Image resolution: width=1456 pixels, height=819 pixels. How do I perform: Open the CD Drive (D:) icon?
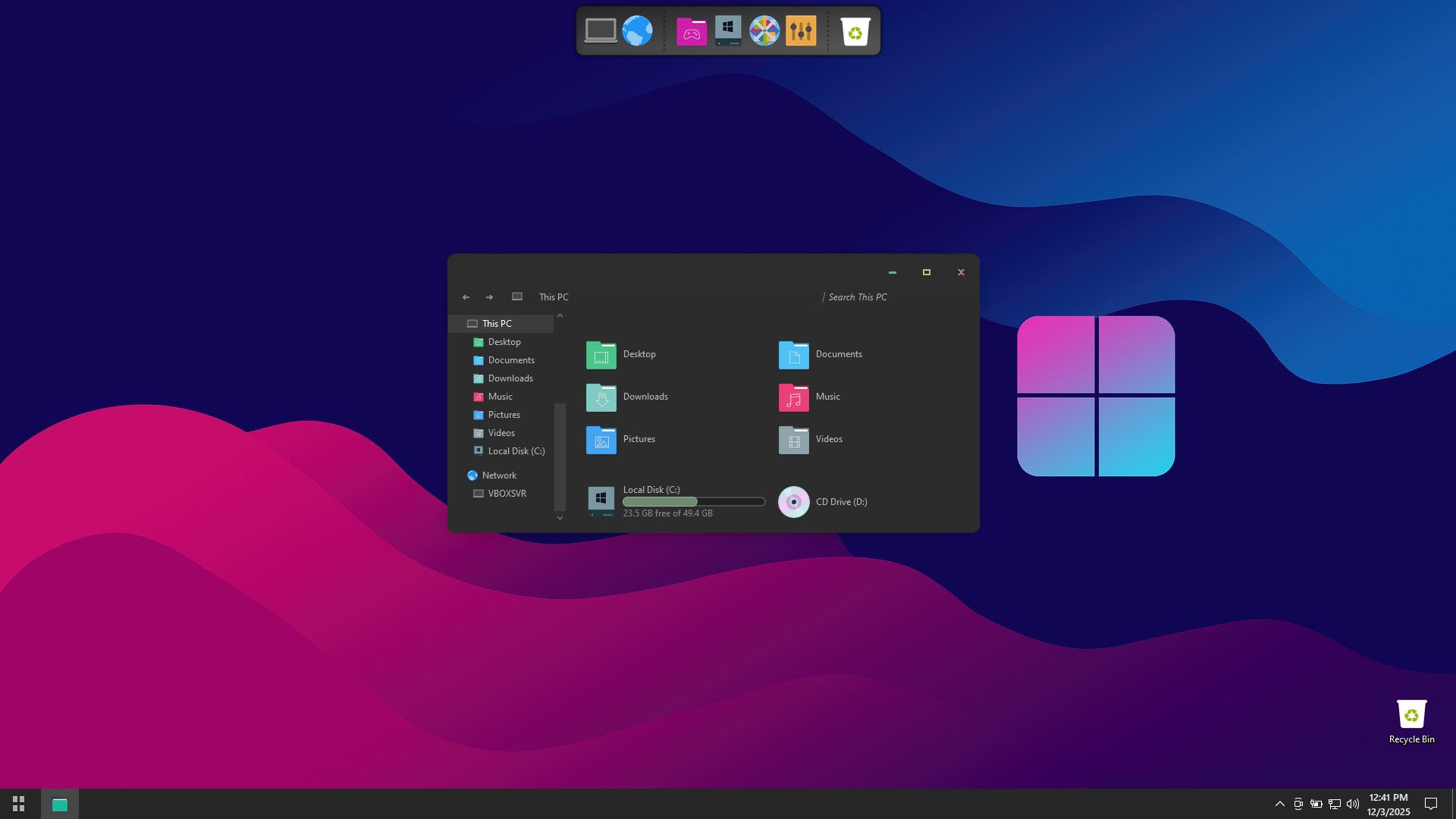pos(793,502)
